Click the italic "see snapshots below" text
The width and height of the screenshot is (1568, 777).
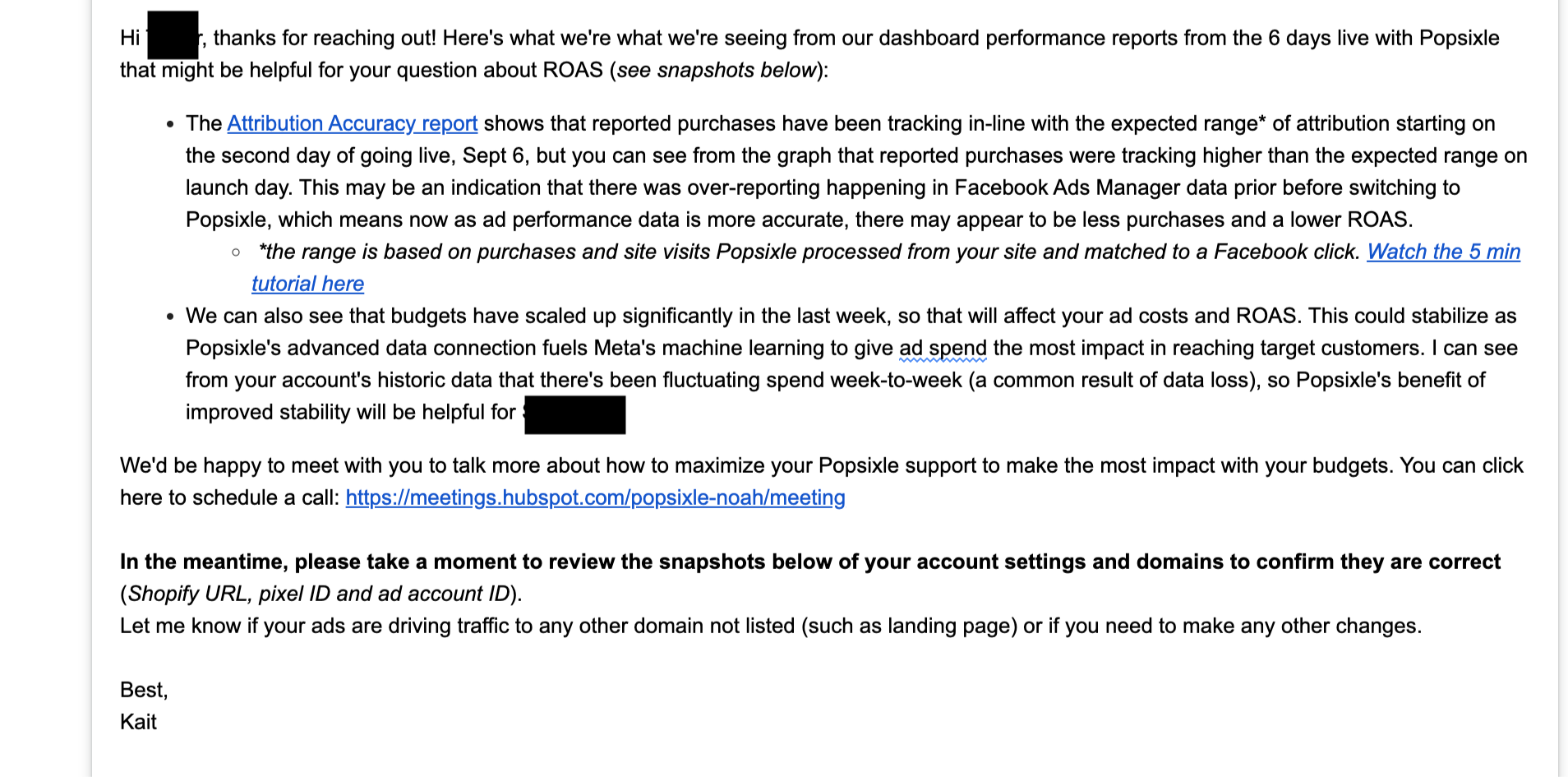tap(716, 70)
